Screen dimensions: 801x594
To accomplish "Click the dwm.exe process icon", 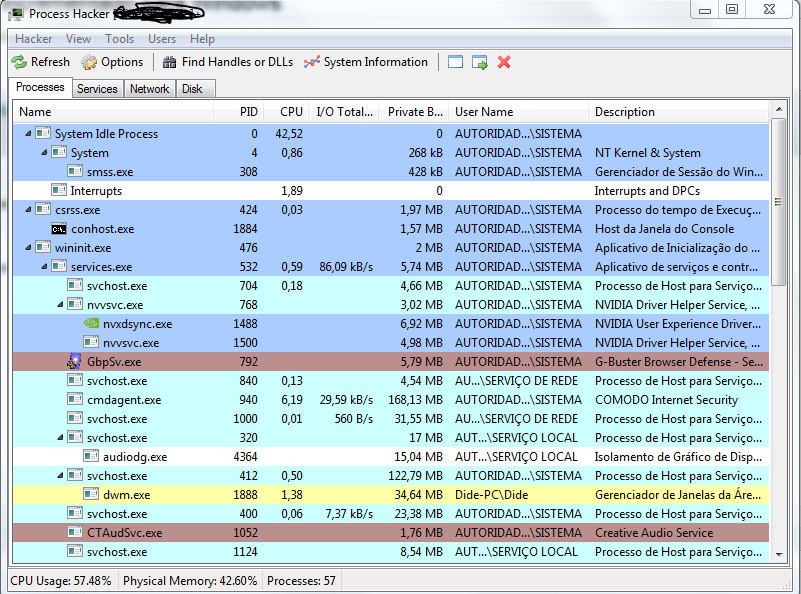I will (91, 494).
